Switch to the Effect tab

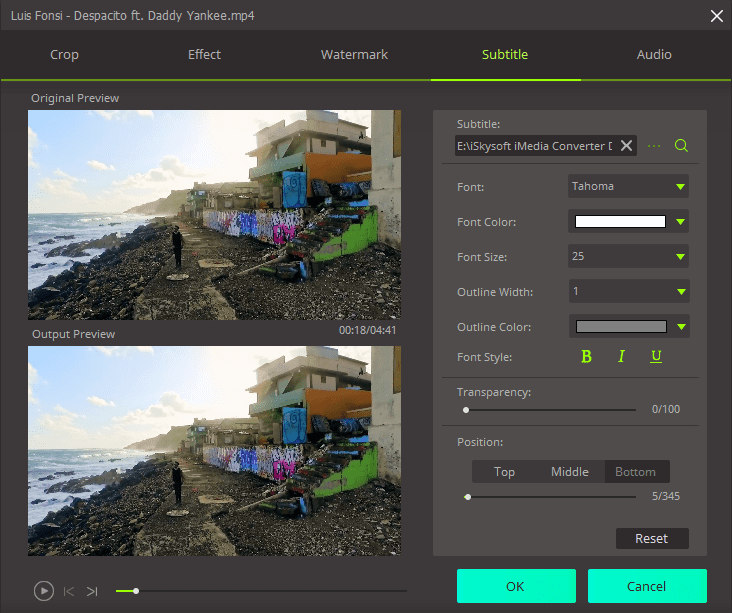coord(204,55)
